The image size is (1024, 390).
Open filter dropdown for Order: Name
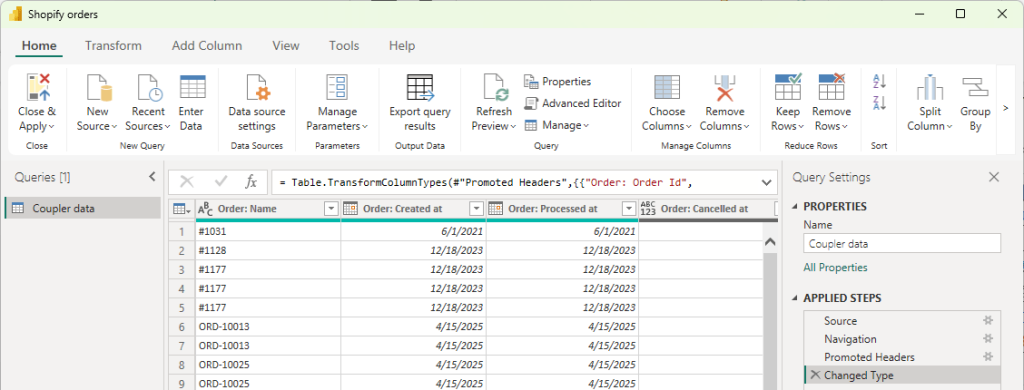point(332,209)
